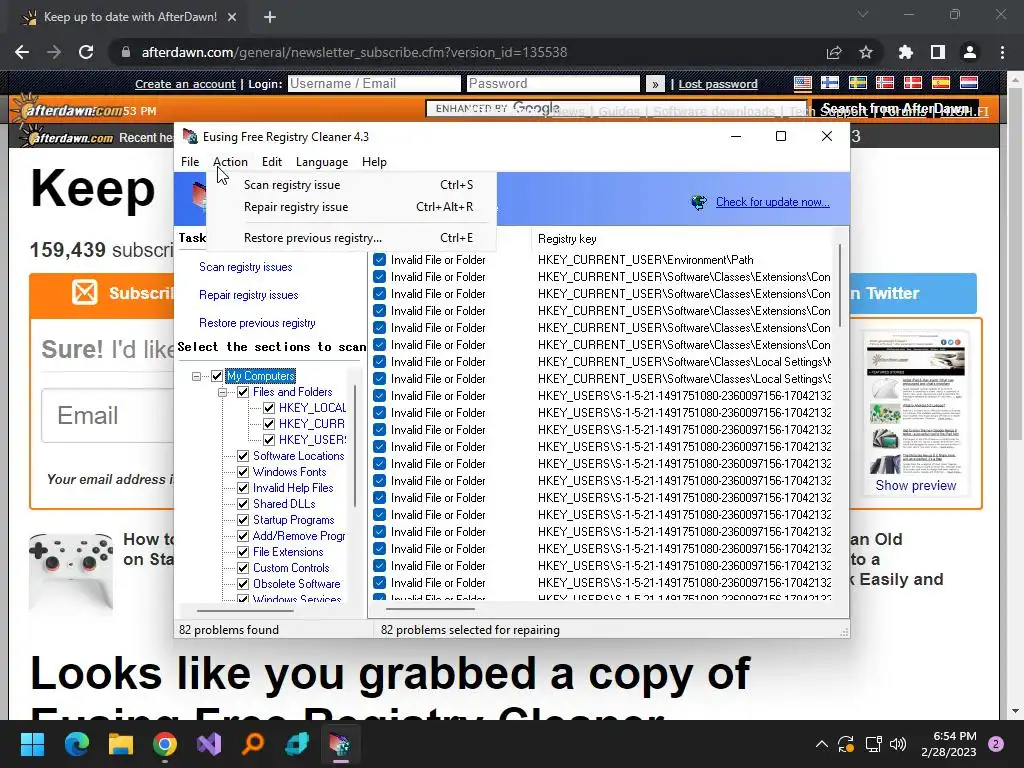Open File Explorer from the taskbar
Screen dimensions: 1024x768
click(x=121, y=744)
